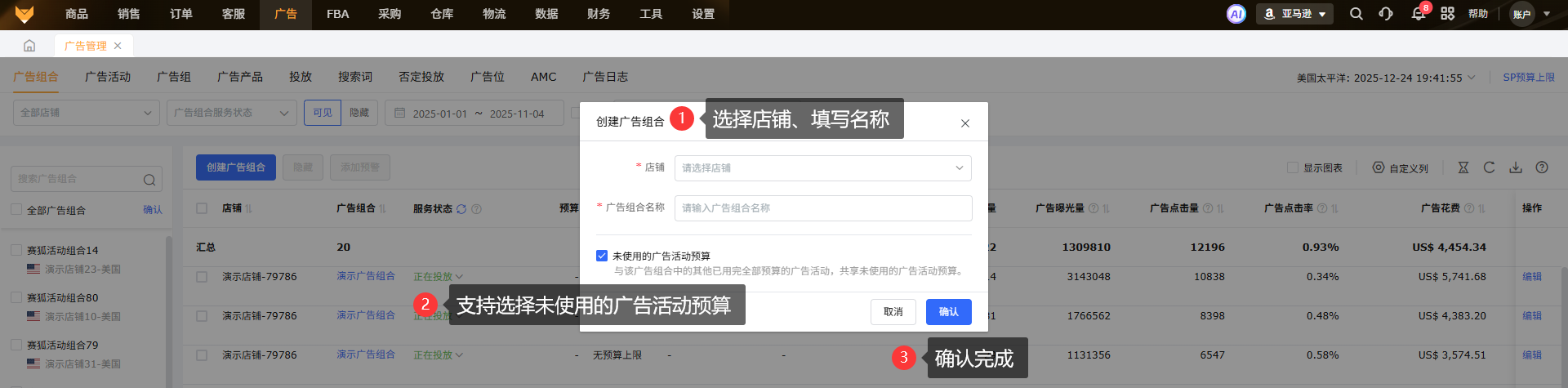Show info for 广告点击量 column

point(1208,208)
